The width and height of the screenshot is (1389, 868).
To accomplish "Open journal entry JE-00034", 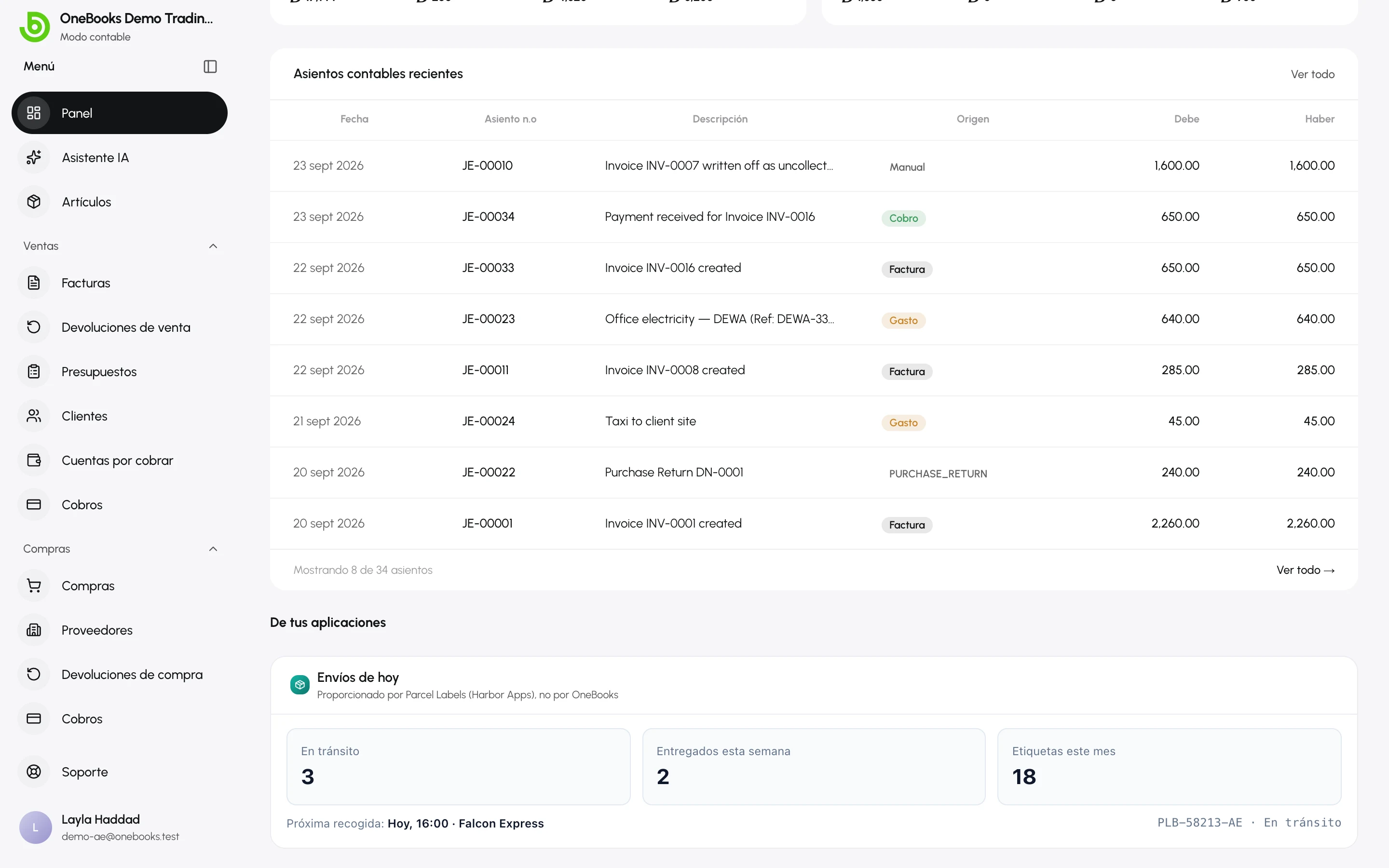I will pos(488,217).
